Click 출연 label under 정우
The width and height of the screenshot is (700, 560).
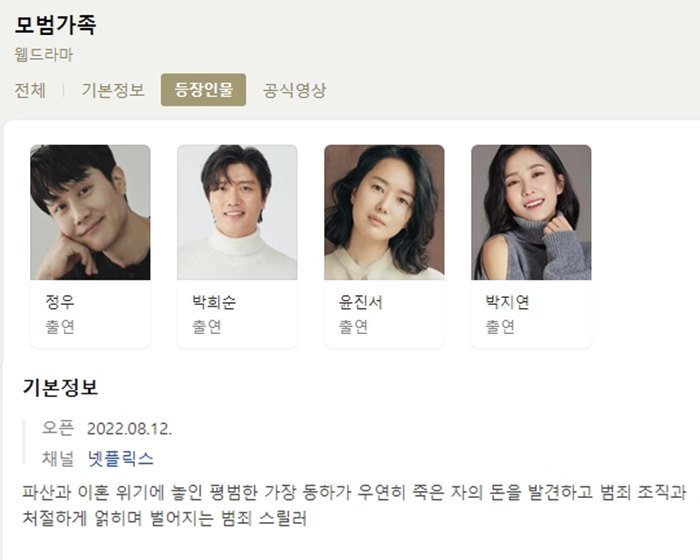tap(60, 326)
